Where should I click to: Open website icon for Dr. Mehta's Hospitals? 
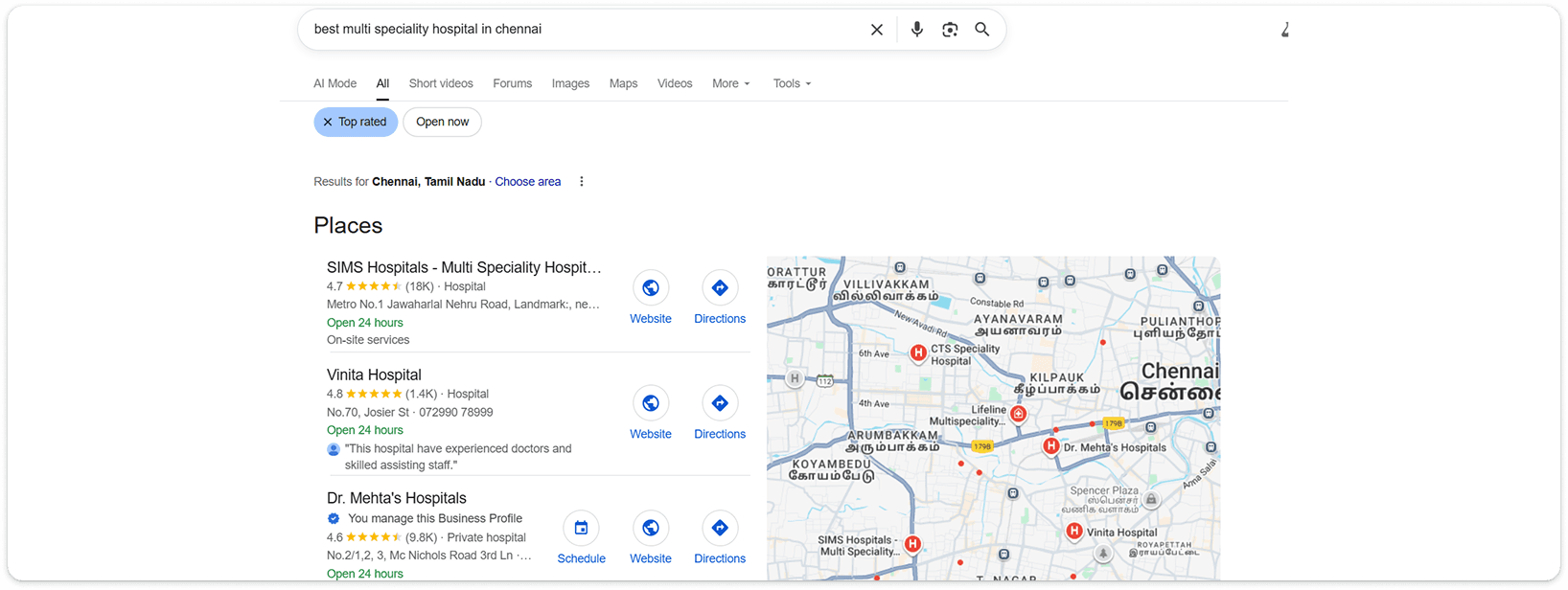point(651,528)
